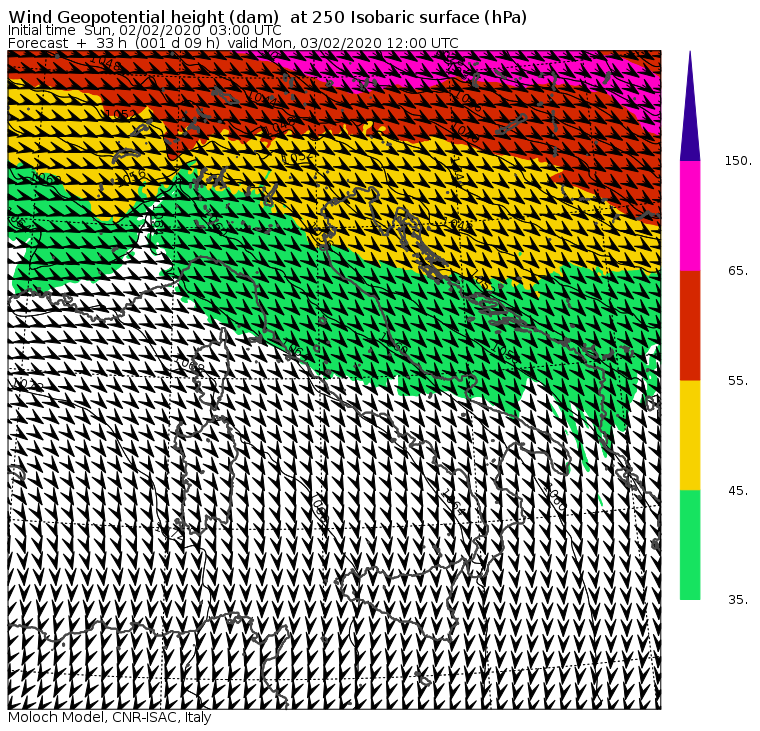The width and height of the screenshot is (760, 731).
Task: Click the 'Moloch Model, CNR-ISAC, Italy' credit
Action: pos(110,717)
